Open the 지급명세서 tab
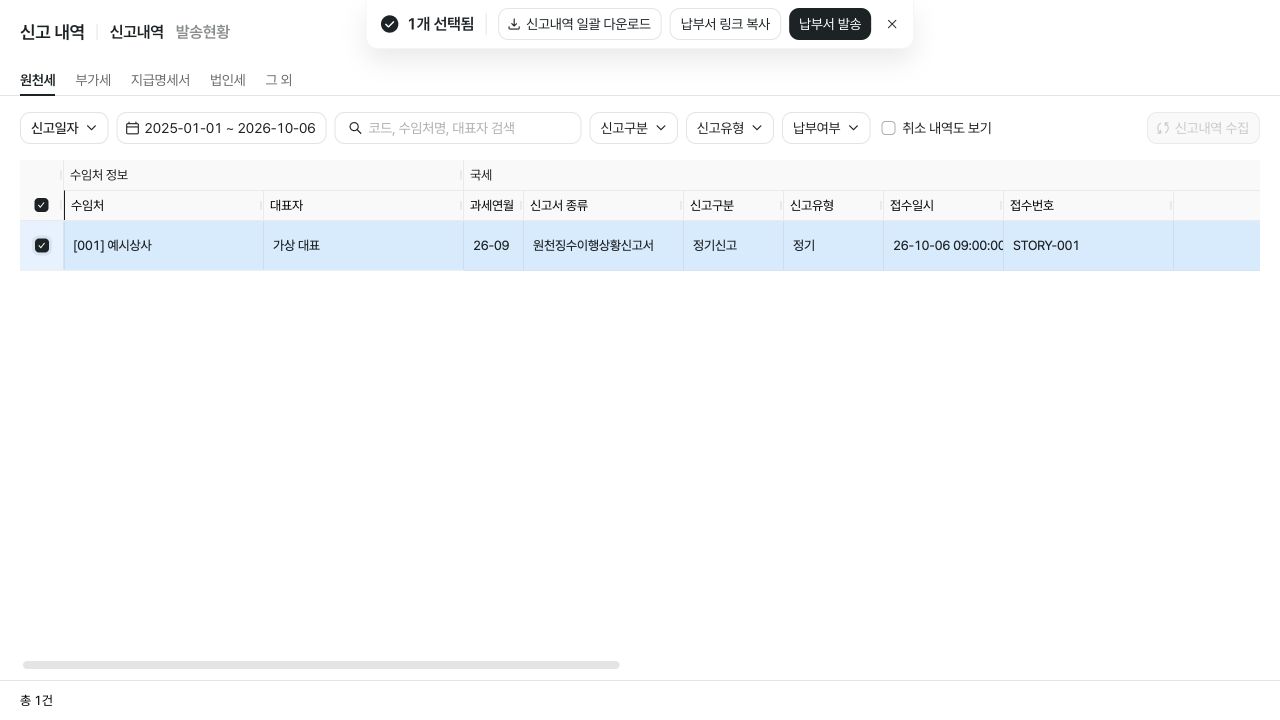The image size is (1280, 720). [160, 80]
